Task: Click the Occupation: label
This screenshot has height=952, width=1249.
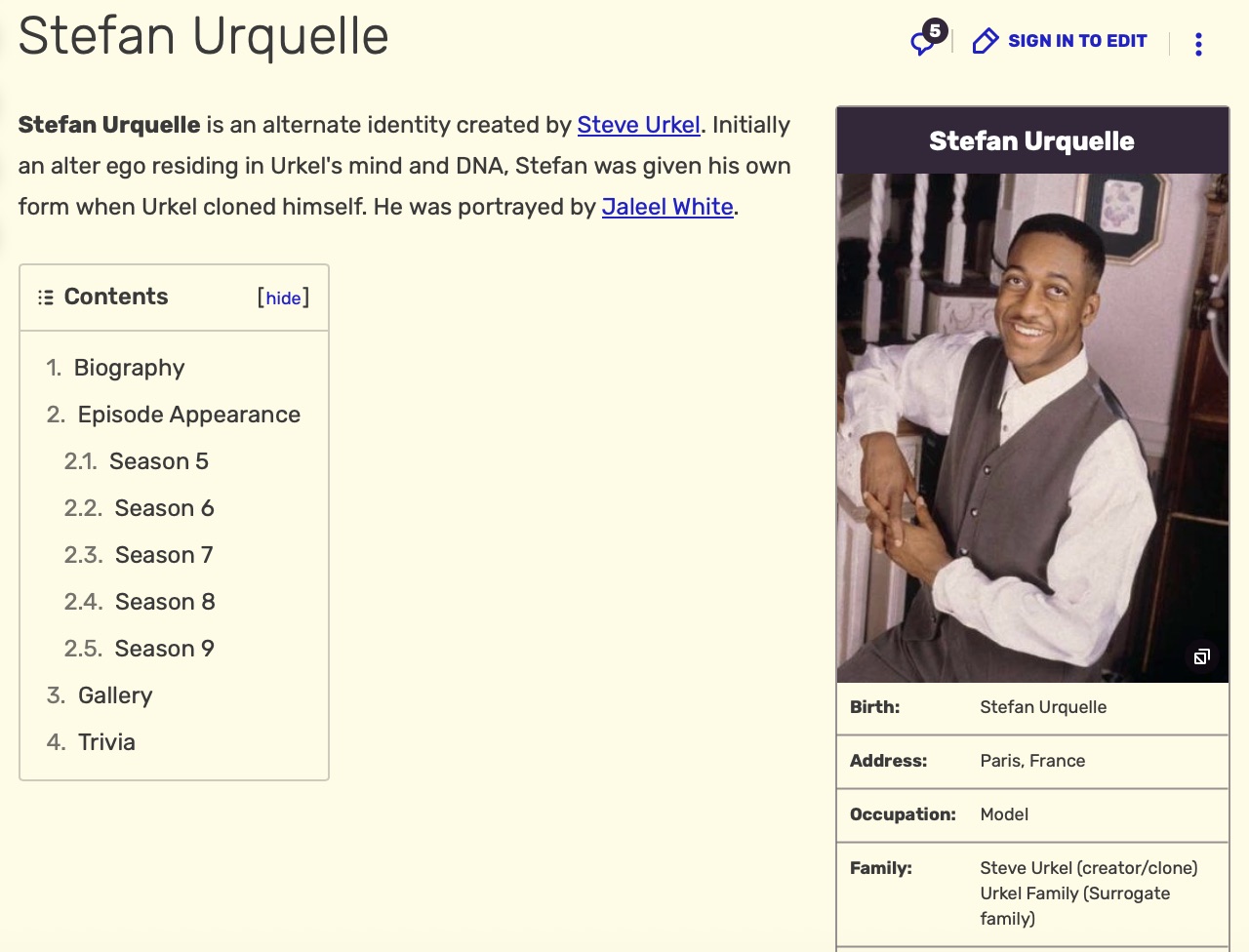Action: (903, 814)
